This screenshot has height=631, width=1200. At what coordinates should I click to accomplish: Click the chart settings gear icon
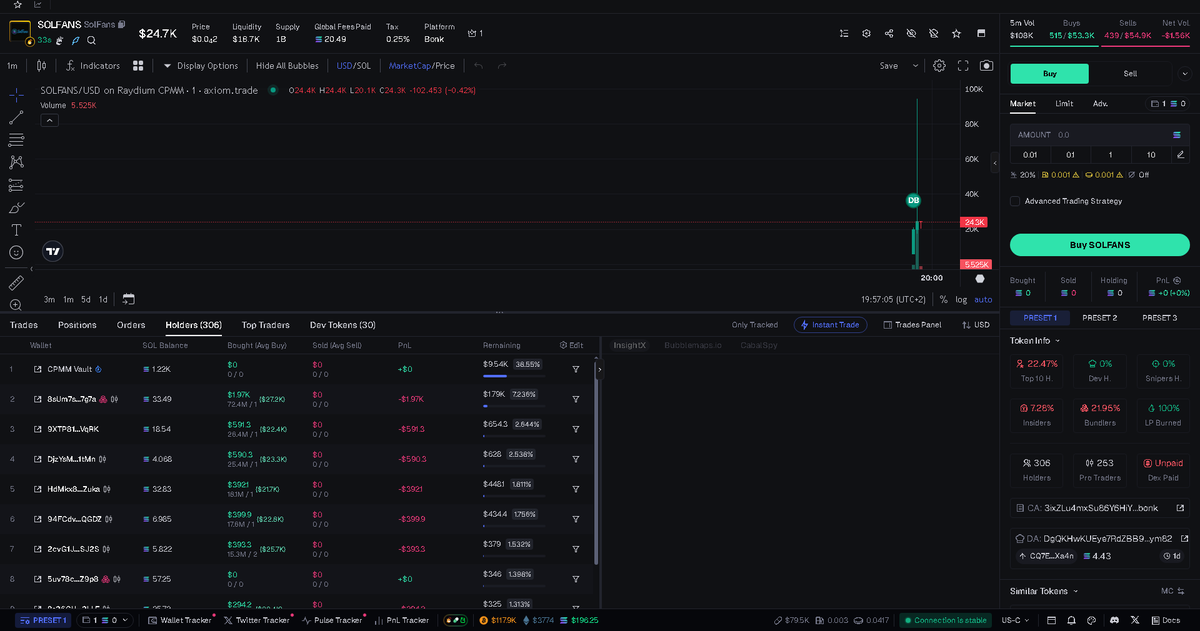(939, 66)
